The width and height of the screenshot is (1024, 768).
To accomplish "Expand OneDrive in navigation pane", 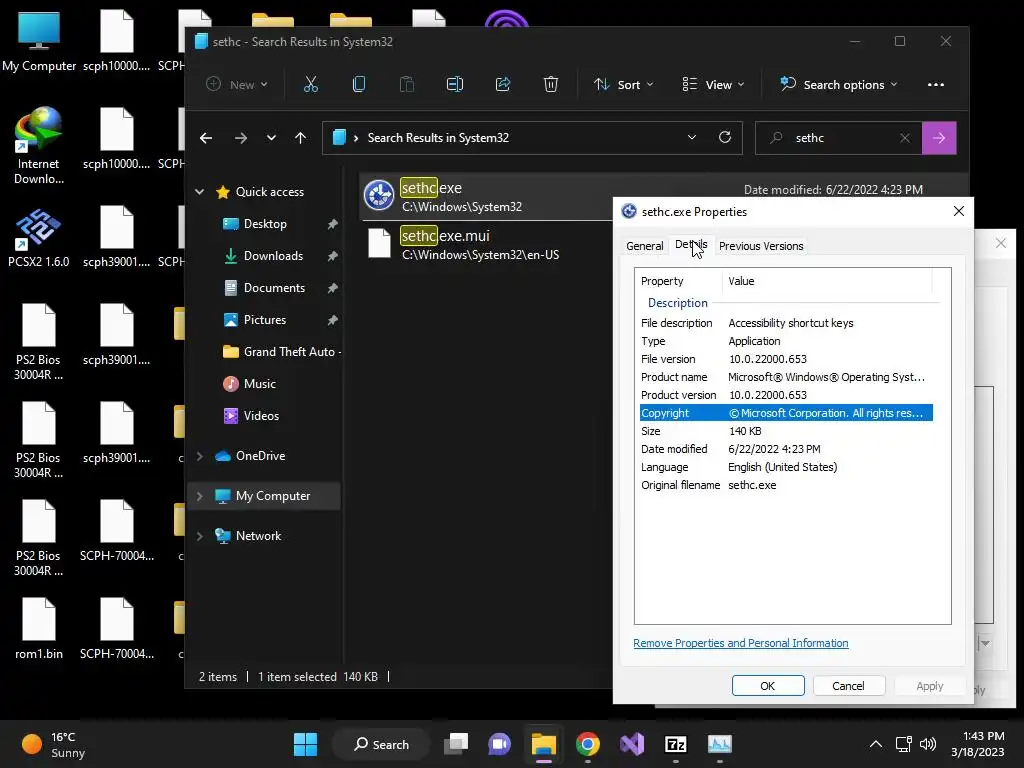I will click(200, 456).
